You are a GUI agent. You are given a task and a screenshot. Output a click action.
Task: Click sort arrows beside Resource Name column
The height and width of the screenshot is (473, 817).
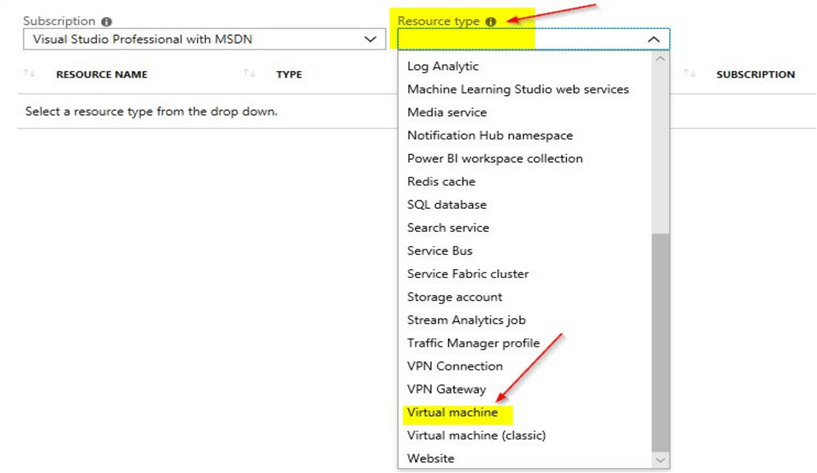pyautogui.click(x=29, y=74)
